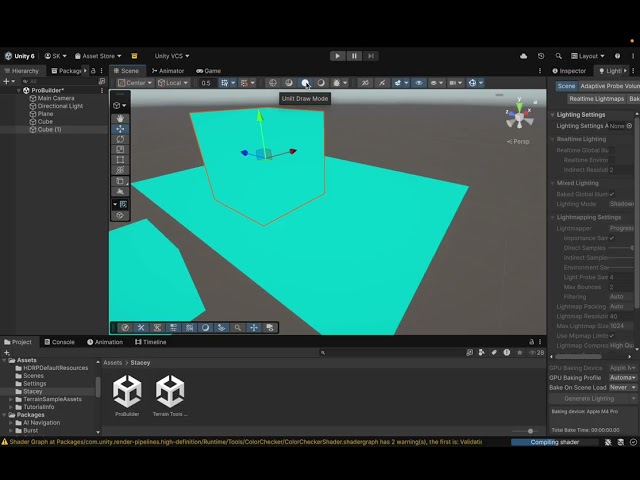This screenshot has height=480, width=640.
Task: Click the lock icon in Hierarchy panel
Action: click(93, 71)
